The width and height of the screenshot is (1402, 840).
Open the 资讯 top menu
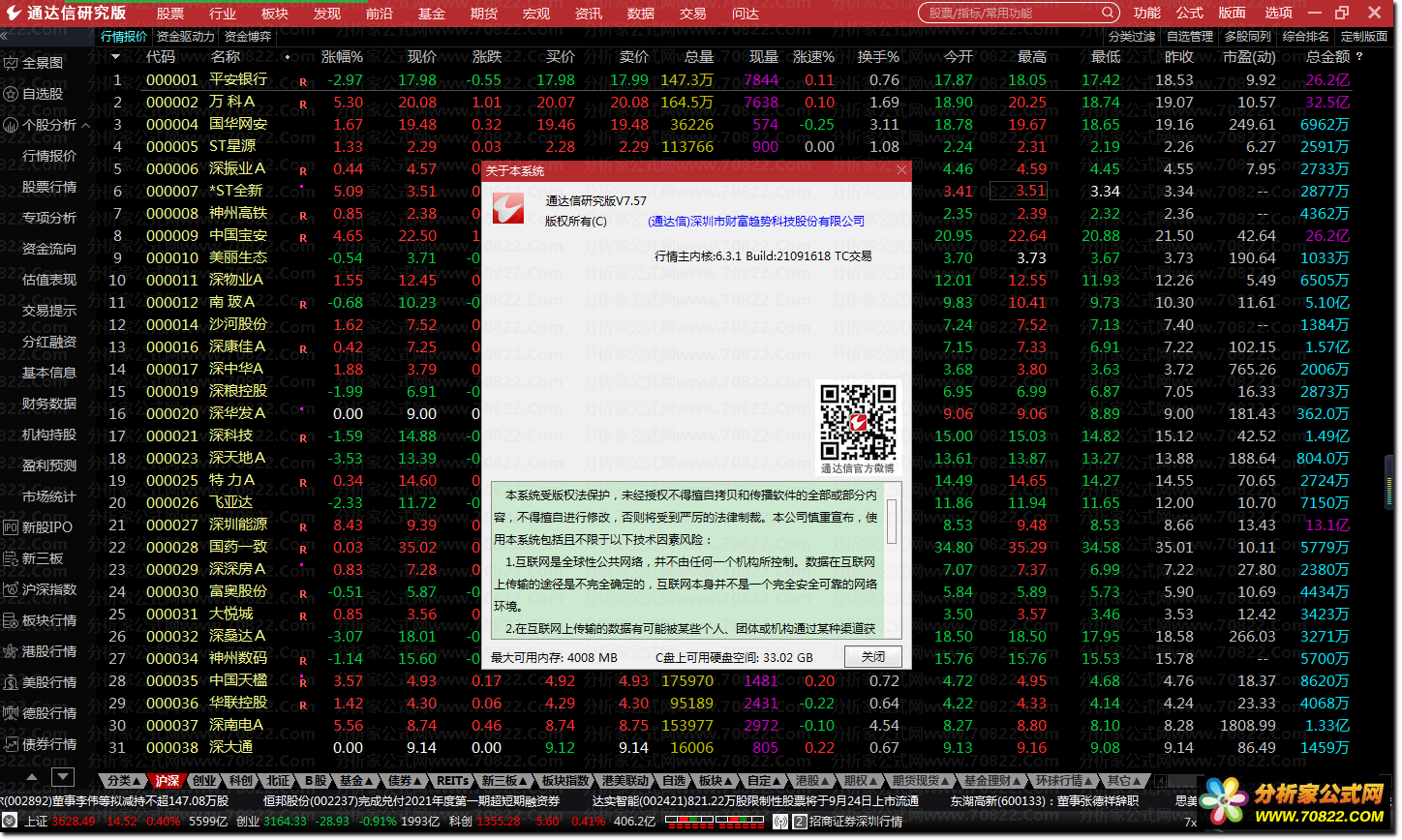coord(589,14)
